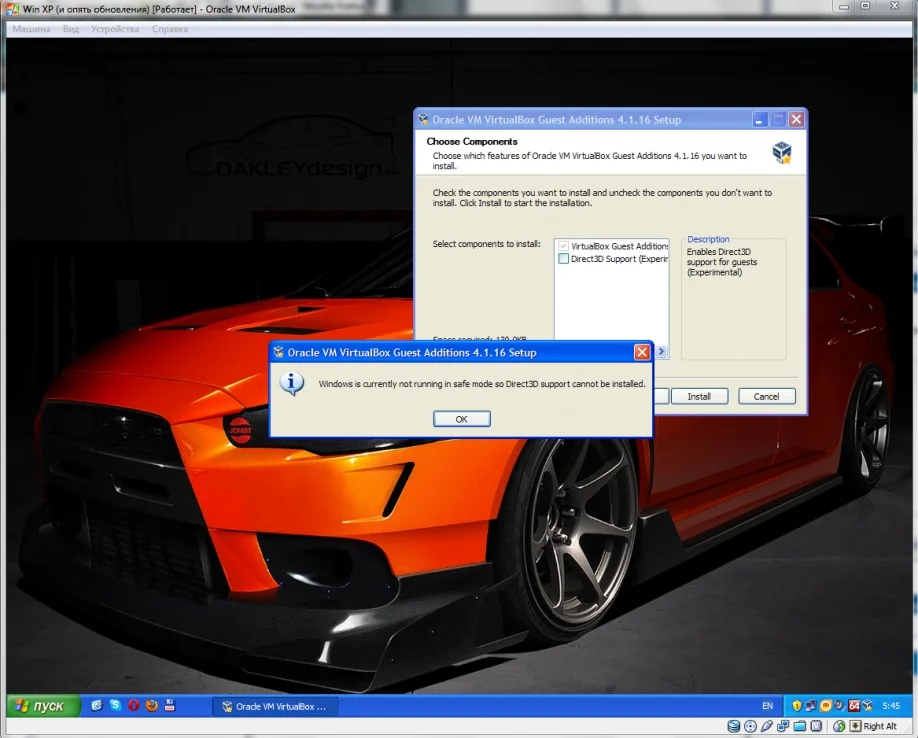Toggle the VirtualBox Guest Additions checkbox

[564, 246]
